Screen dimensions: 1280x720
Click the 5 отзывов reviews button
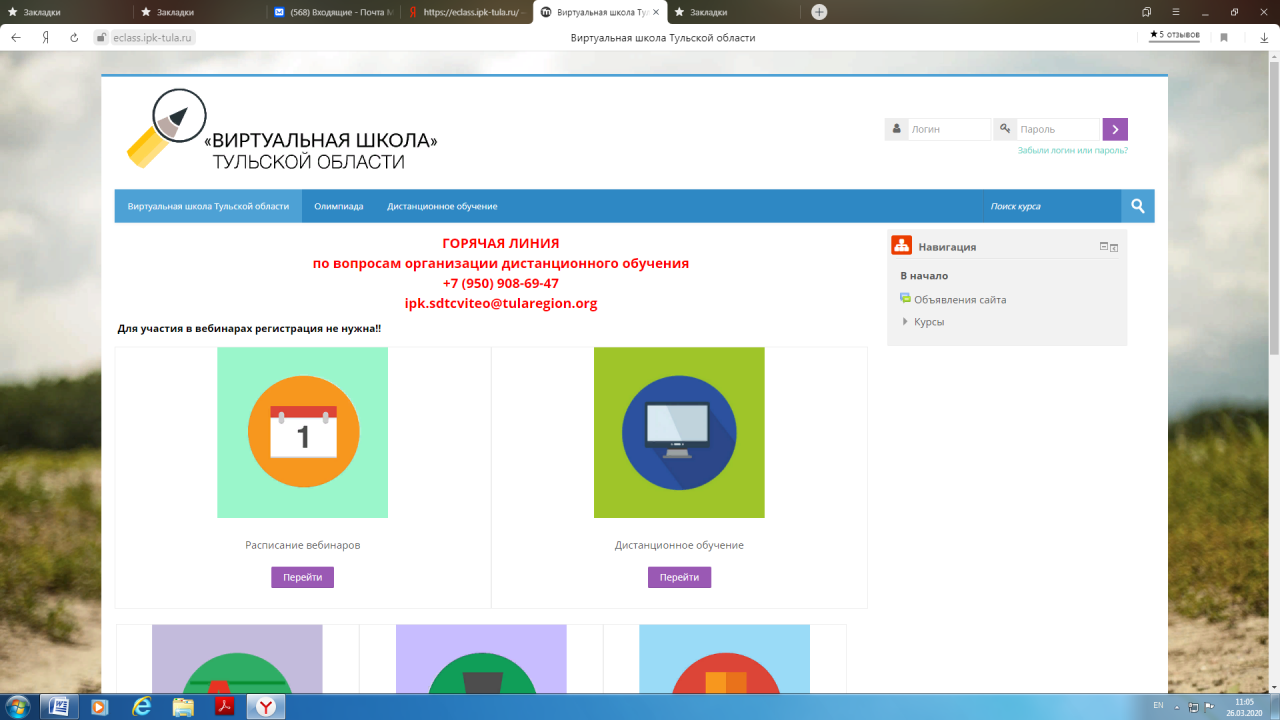(x=1174, y=34)
